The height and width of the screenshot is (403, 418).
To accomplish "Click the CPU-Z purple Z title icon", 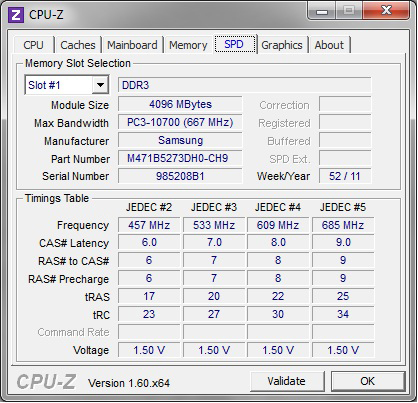I will click(16, 15).
